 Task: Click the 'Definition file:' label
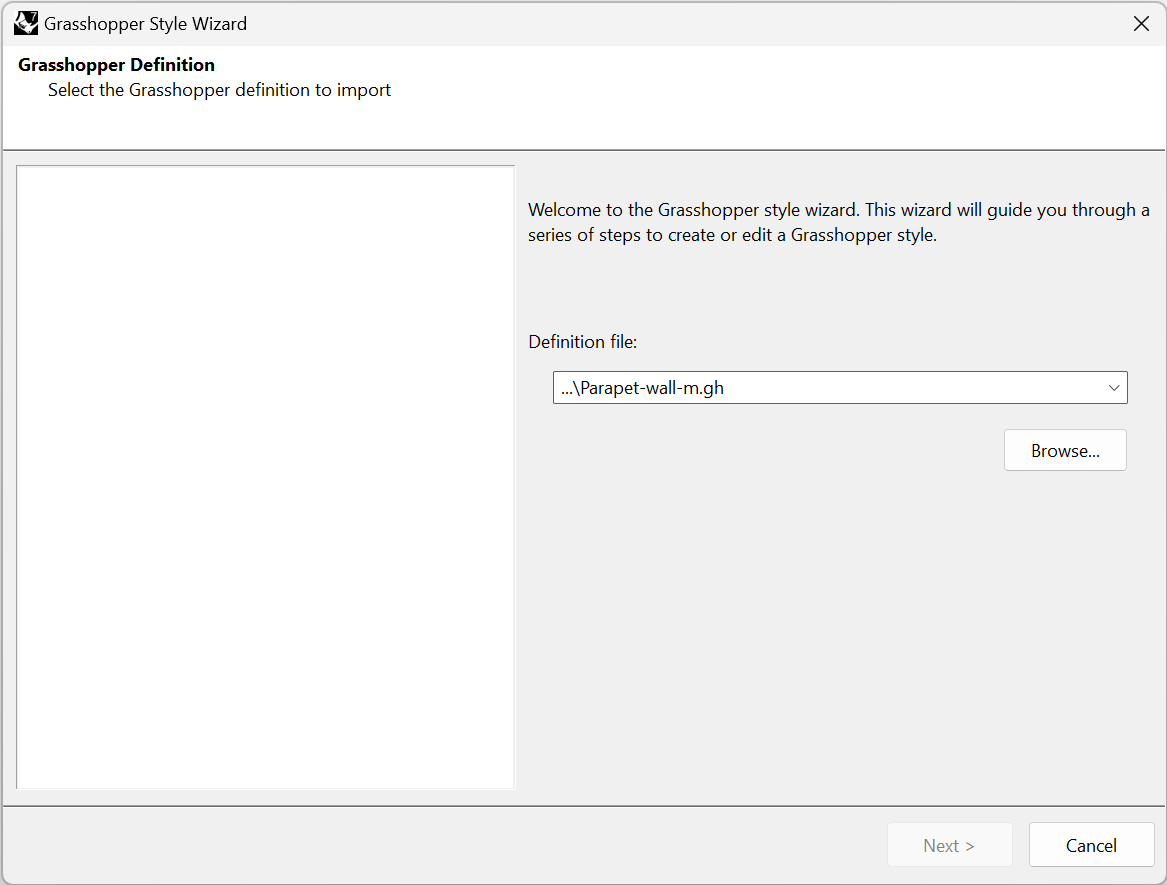coord(583,342)
